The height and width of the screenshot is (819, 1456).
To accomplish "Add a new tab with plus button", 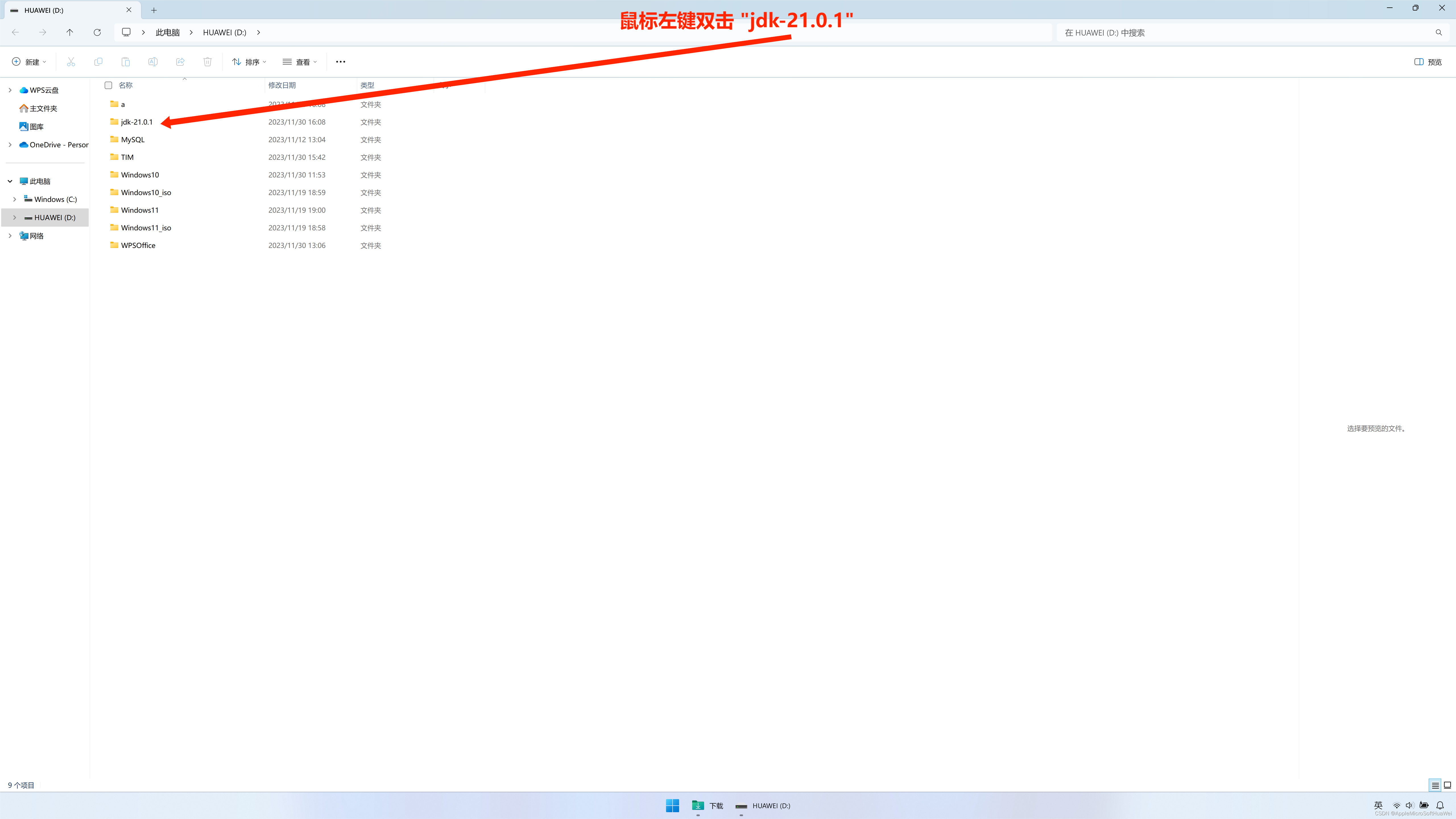I will tap(154, 10).
